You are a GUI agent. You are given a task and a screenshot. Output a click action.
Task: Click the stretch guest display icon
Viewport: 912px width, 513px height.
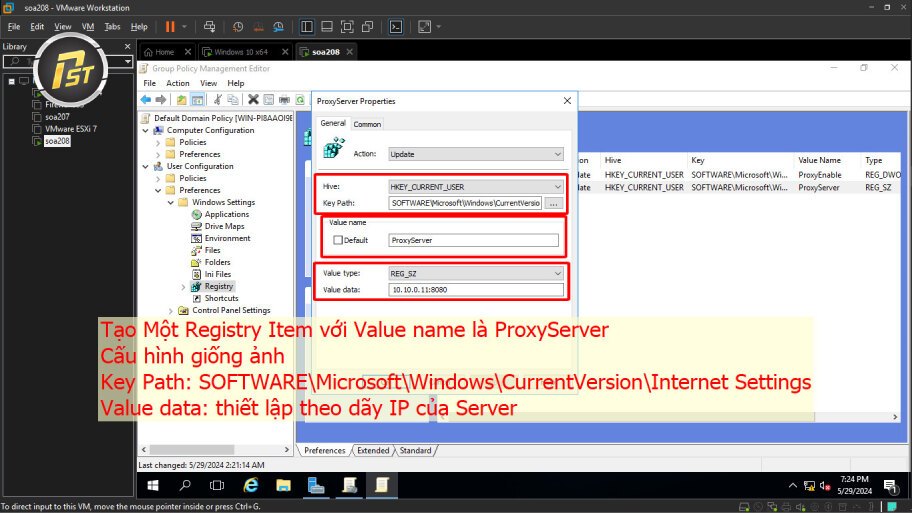tap(425, 27)
